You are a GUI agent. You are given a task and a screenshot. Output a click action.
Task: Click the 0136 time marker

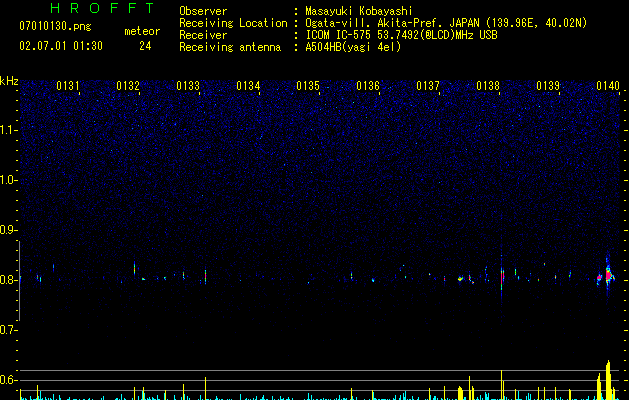368,85
